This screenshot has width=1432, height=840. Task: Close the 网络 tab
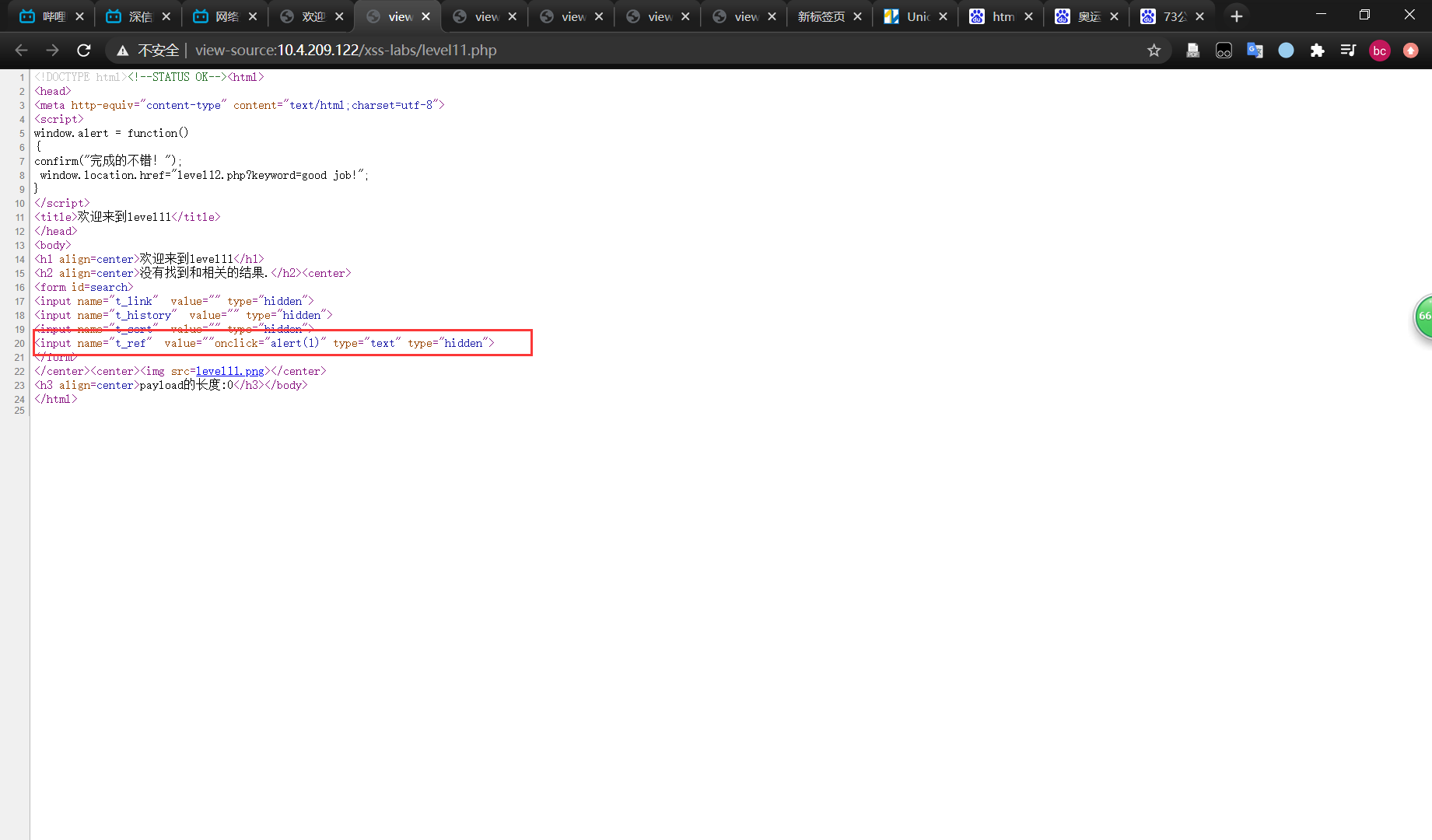click(x=252, y=16)
